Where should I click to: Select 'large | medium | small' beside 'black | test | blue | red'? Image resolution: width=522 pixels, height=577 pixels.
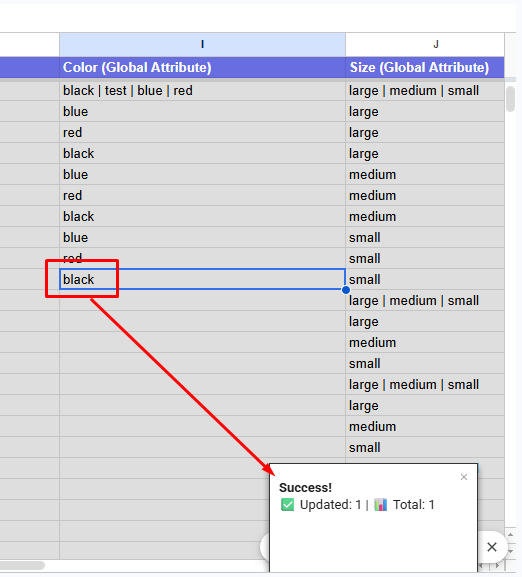tap(425, 91)
